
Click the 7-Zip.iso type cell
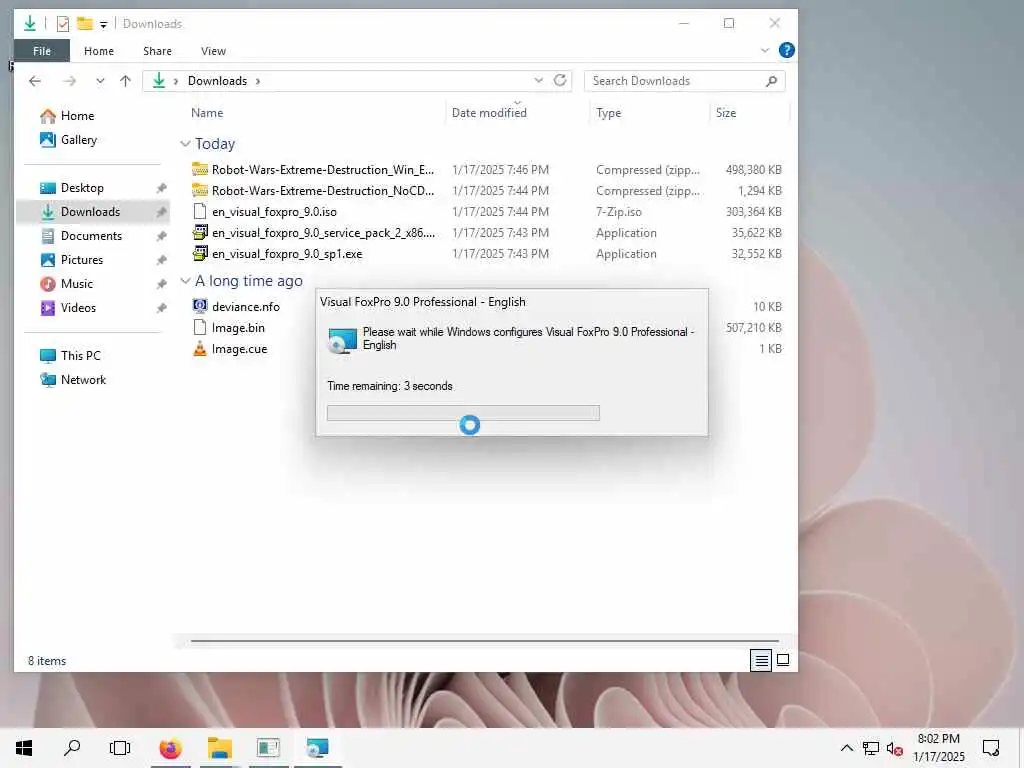click(x=618, y=212)
